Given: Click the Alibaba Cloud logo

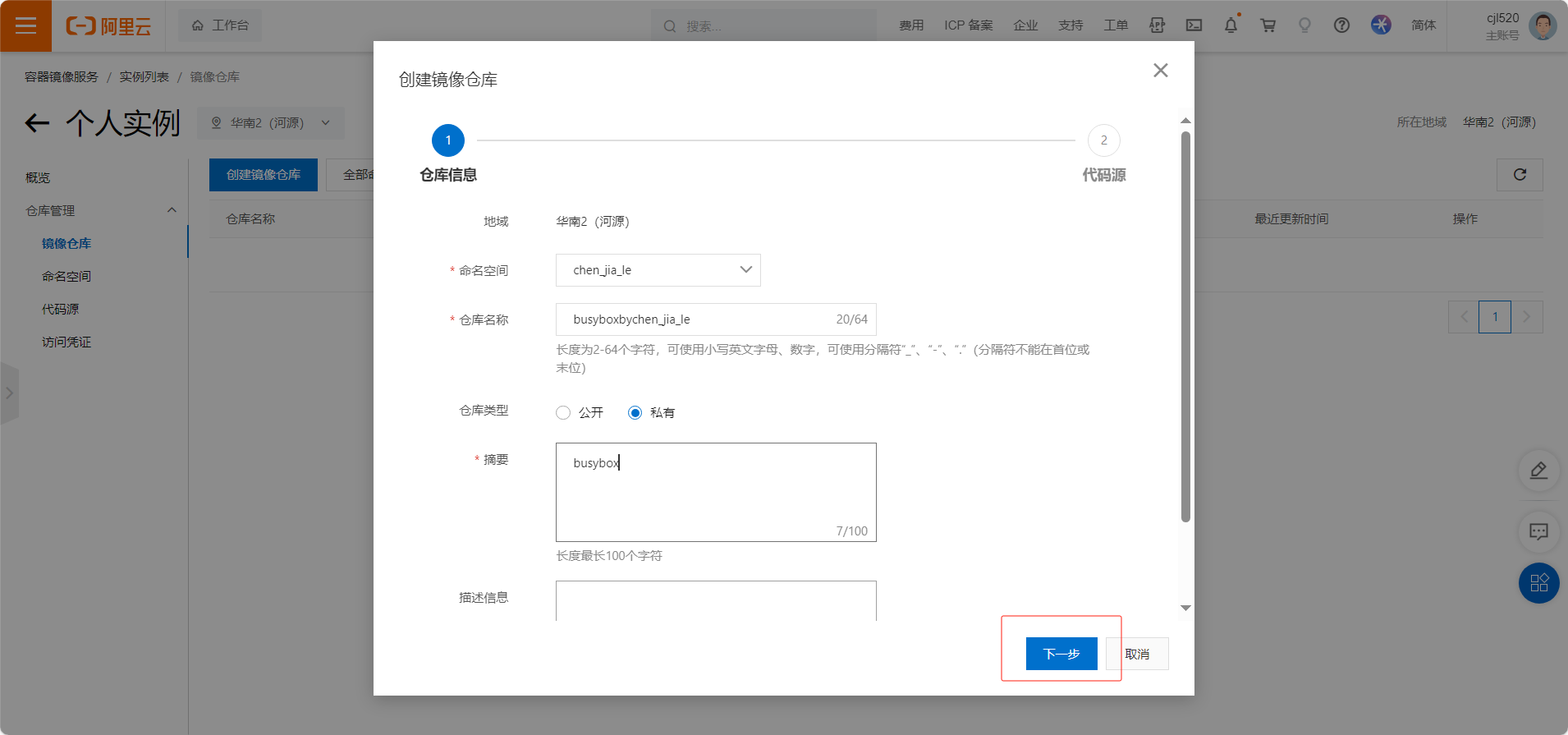Looking at the screenshot, I should [x=108, y=26].
